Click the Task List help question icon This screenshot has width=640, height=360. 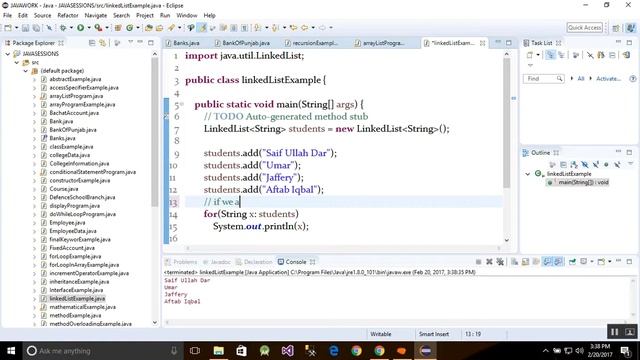click(633, 78)
